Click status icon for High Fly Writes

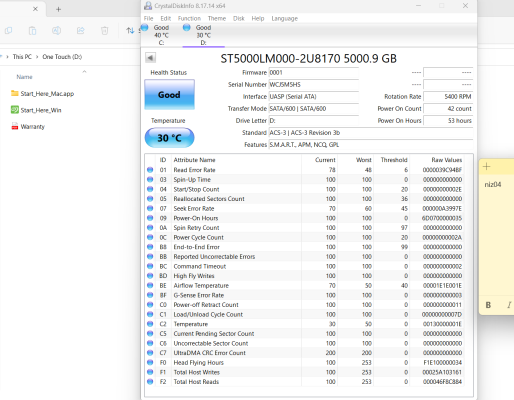[150, 276]
